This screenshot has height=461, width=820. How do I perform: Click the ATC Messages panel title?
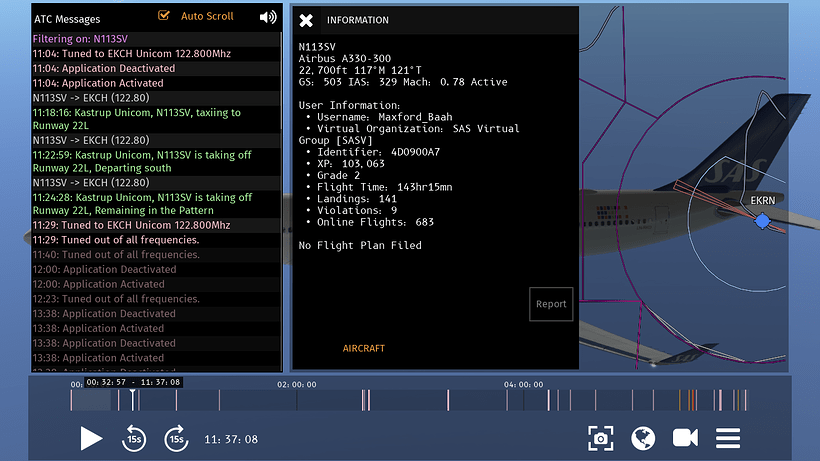pyautogui.click(x=67, y=19)
